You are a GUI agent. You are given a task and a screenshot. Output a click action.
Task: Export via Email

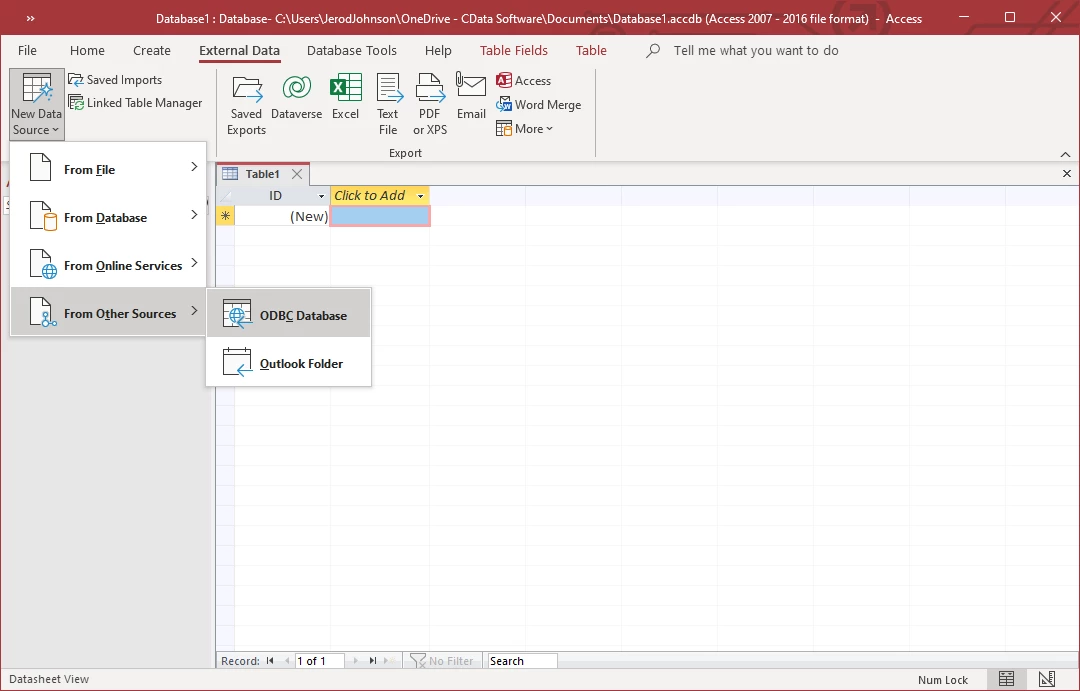[x=471, y=97]
